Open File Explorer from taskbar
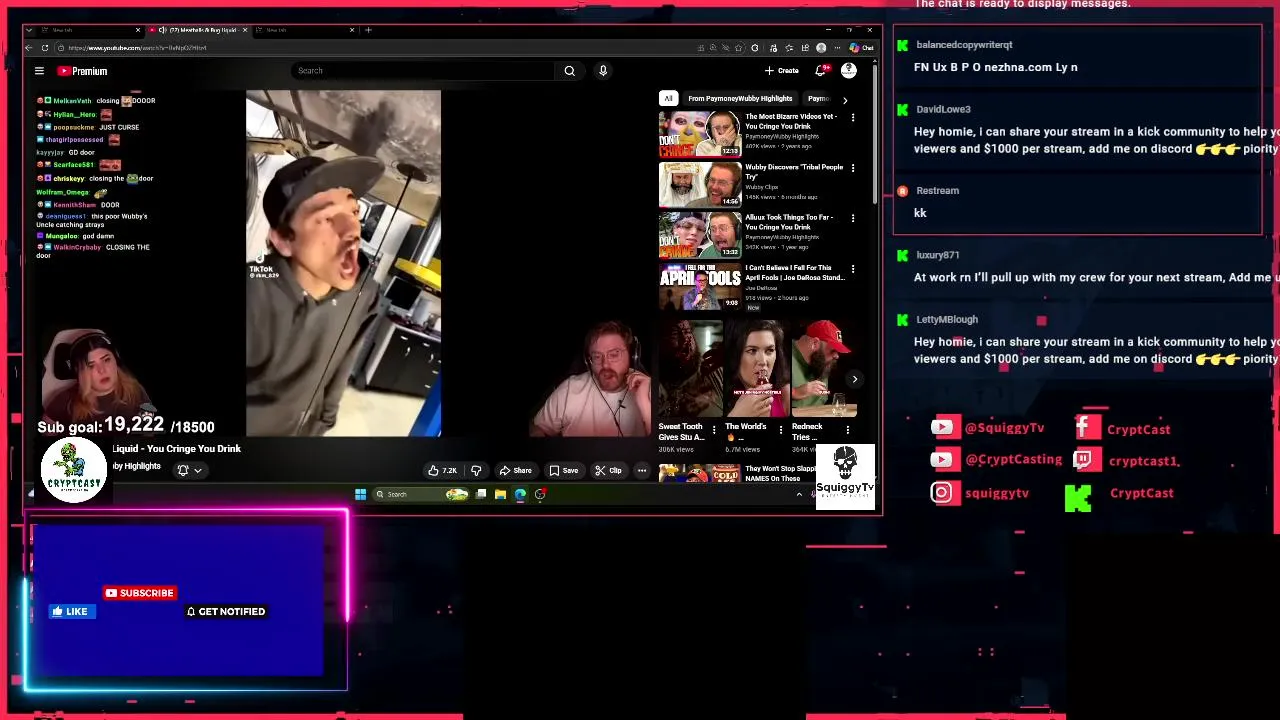The image size is (1280, 720). (500, 494)
